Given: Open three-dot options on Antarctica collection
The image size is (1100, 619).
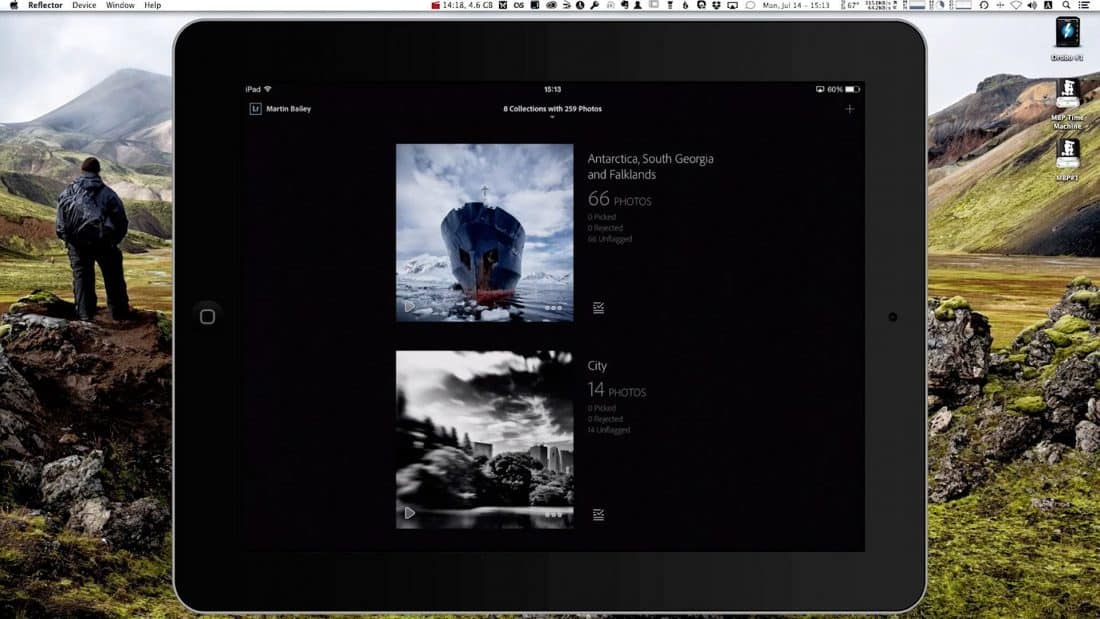Looking at the screenshot, I should pos(553,307).
